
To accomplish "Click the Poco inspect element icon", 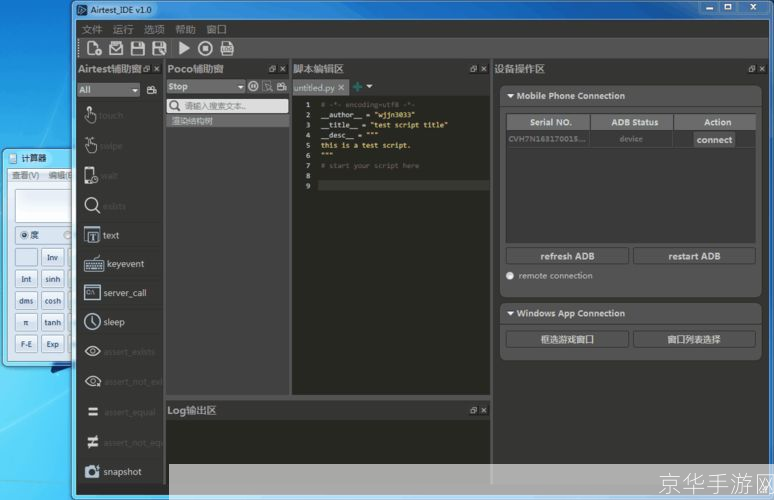I will click(268, 86).
